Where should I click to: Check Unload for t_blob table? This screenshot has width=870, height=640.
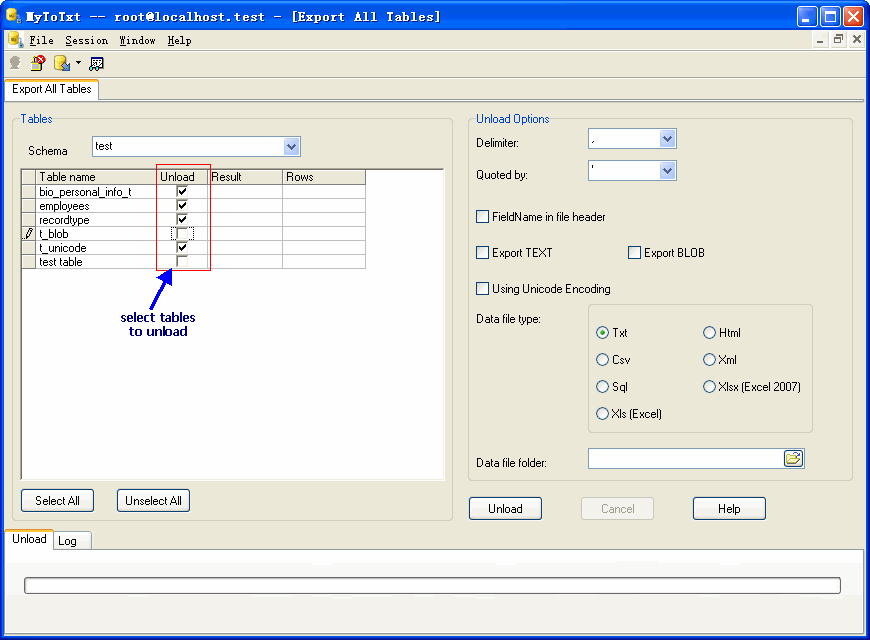(182, 233)
